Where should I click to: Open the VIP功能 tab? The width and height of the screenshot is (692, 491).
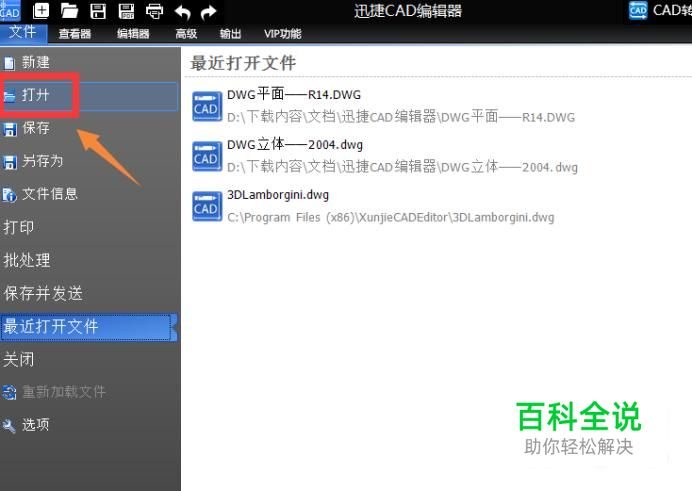point(282,34)
